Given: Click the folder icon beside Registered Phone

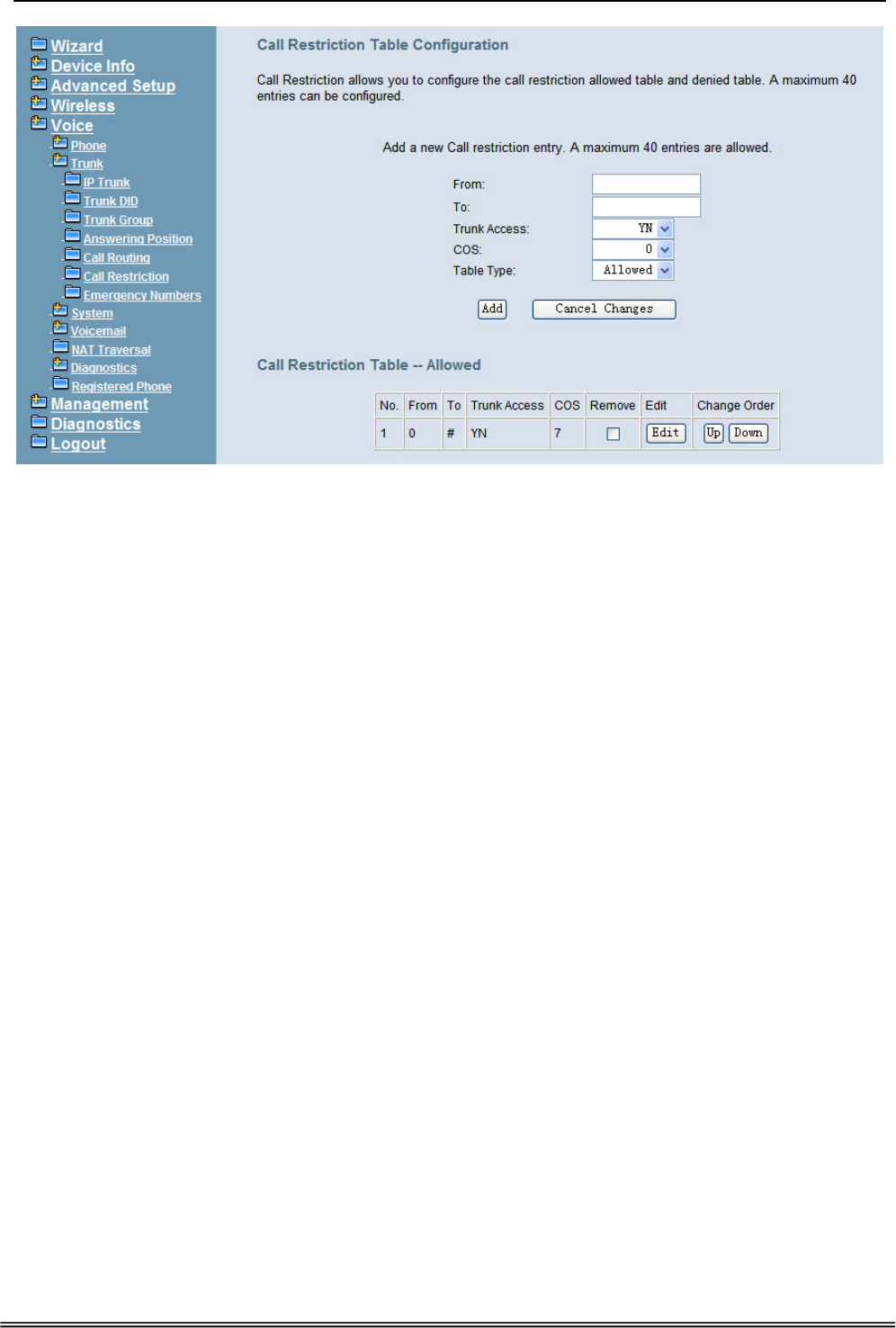Looking at the screenshot, I should 60,384.
